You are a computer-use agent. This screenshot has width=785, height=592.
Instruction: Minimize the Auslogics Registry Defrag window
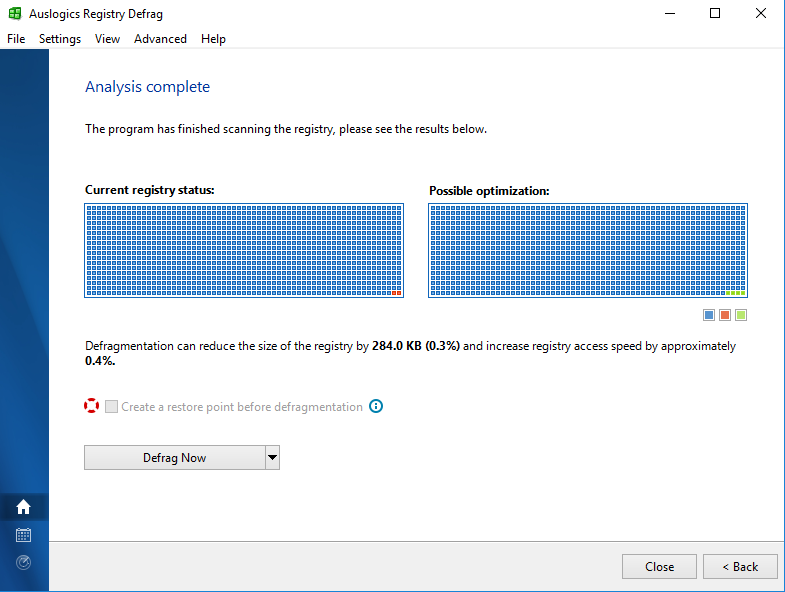[x=670, y=14]
